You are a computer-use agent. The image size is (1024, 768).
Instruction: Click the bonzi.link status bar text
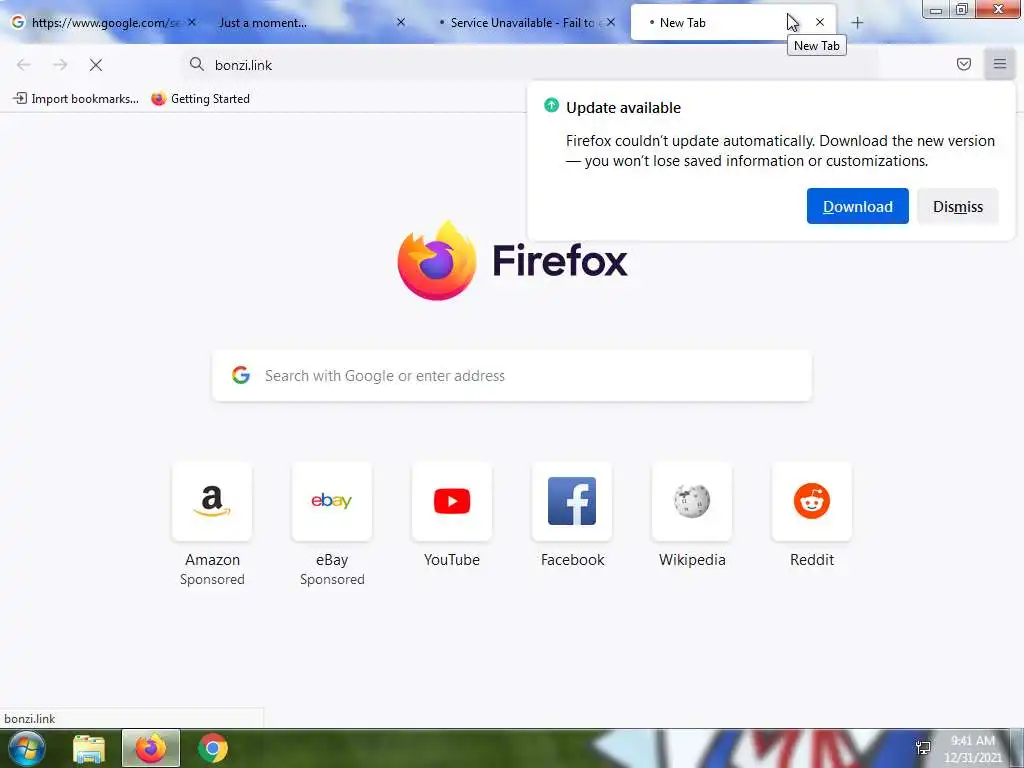(x=29, y=718)
